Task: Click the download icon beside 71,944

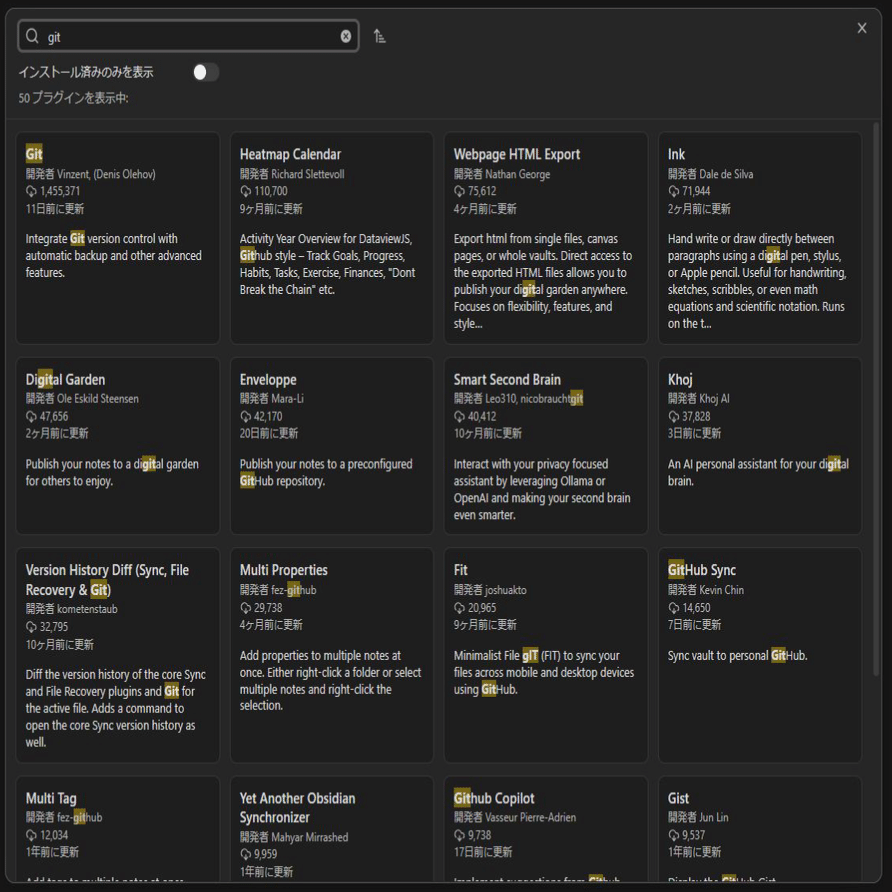Action: click(x=673, y=191)
